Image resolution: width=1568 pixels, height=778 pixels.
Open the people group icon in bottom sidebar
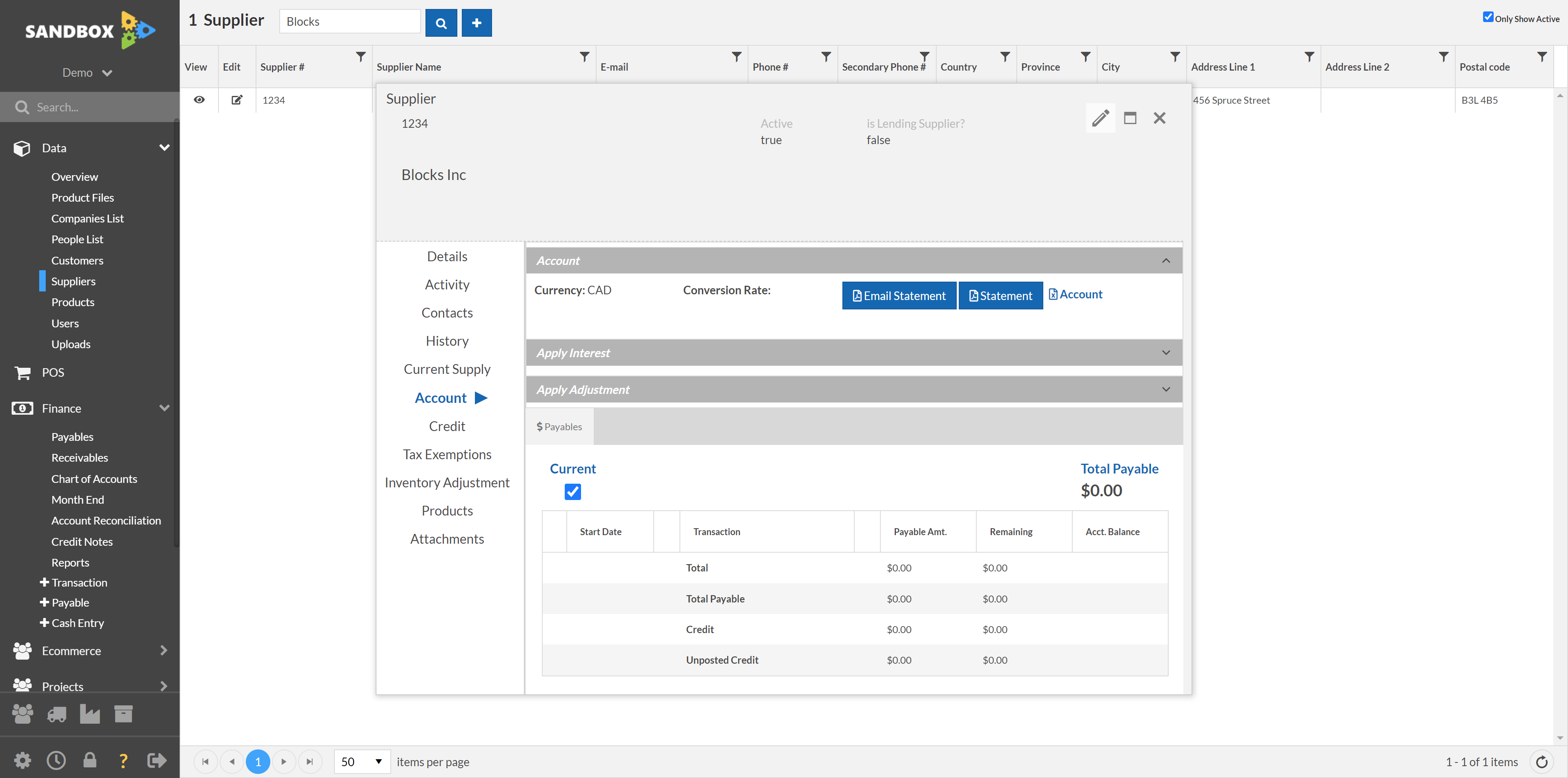pos(23,714)
